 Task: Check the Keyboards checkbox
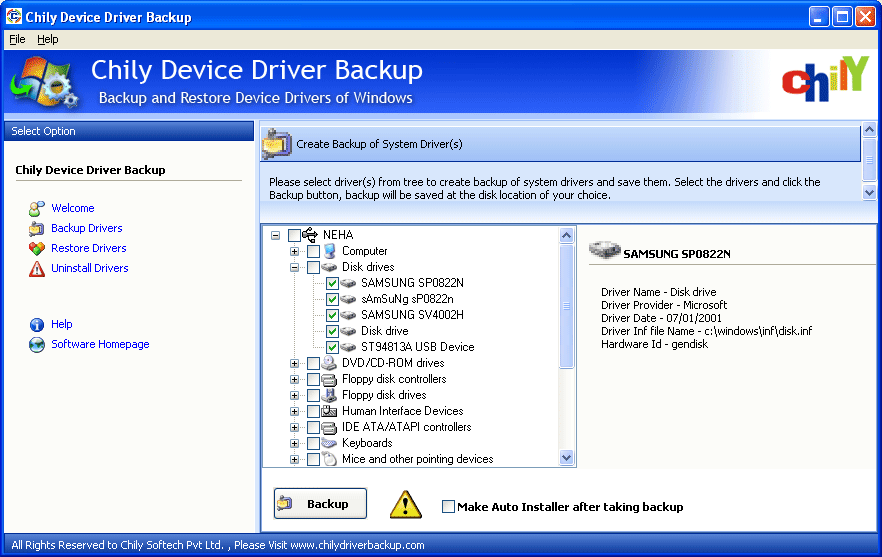[313, 443]
